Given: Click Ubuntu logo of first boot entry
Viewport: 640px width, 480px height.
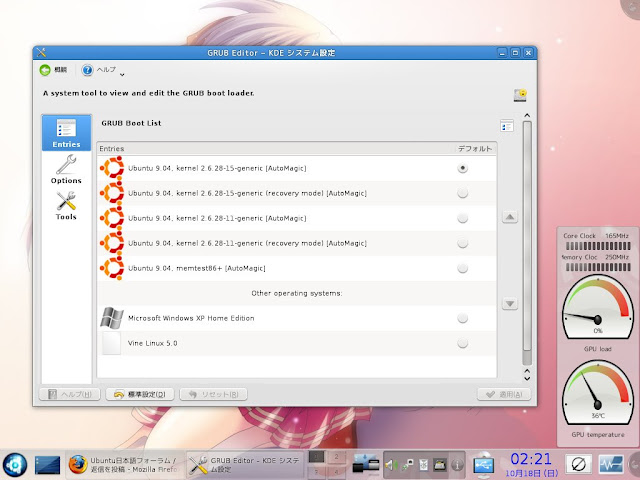Looking at the screenshot, I should click(112, 168).
